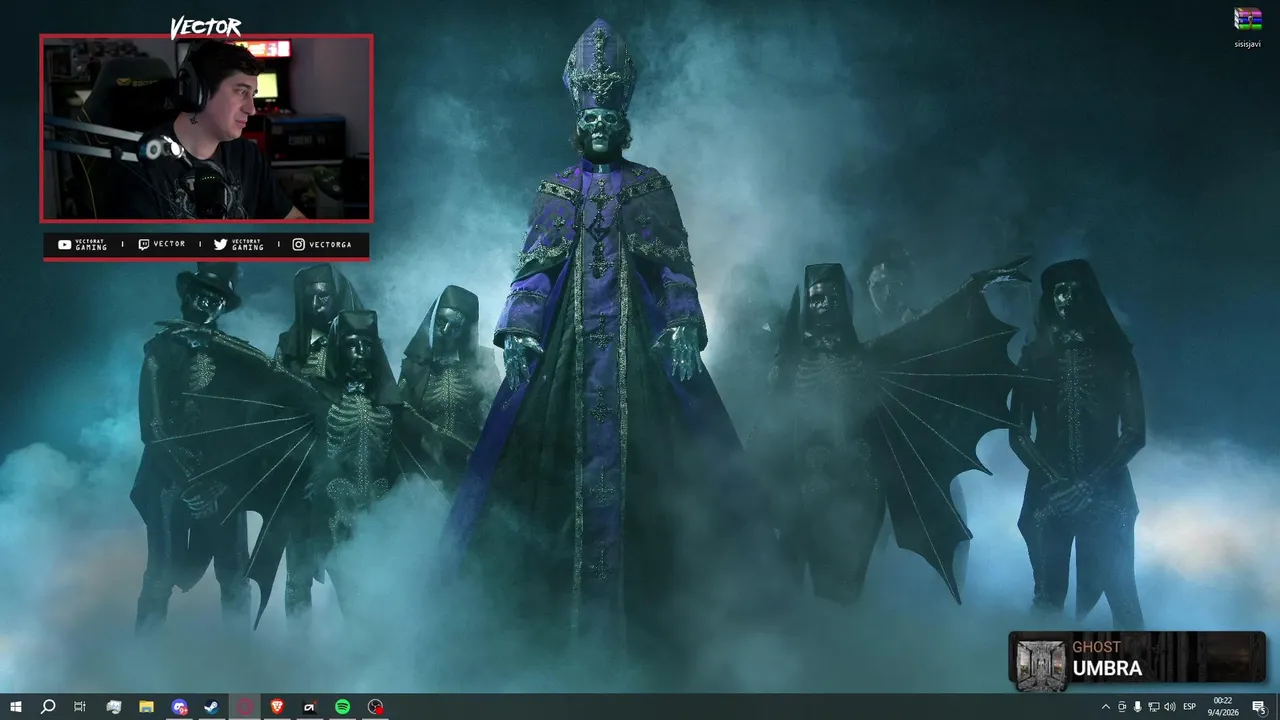Show hidden system tray icons
The height and width of the screenshot is (720, 1280).
pos(1105,707)
